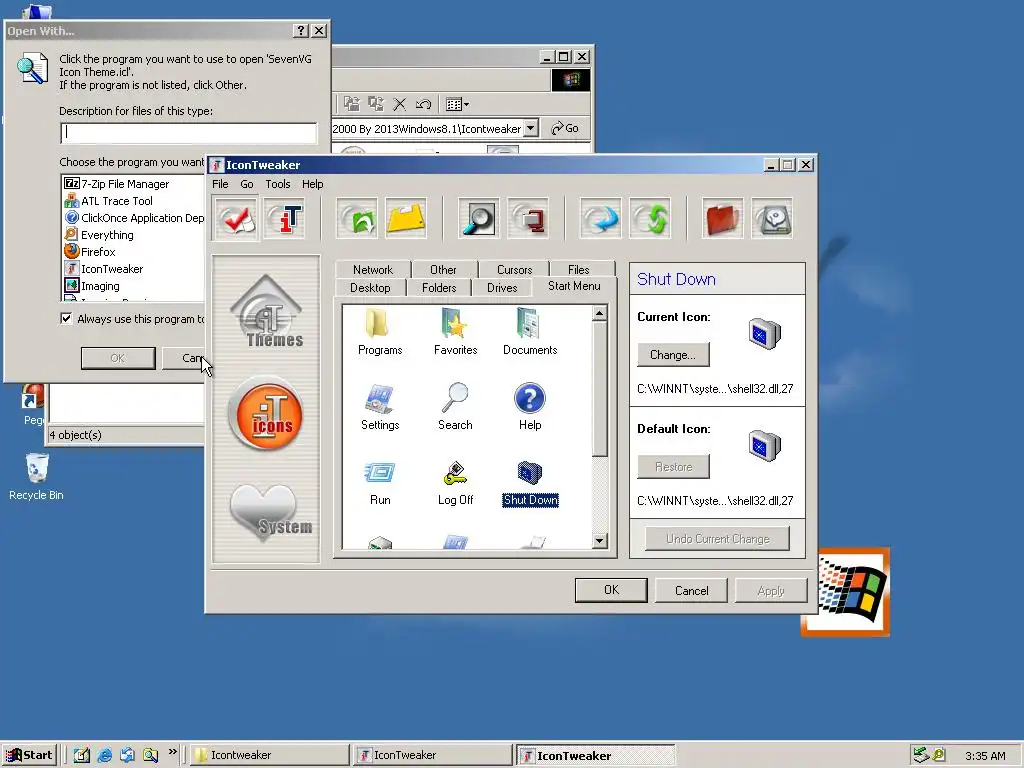This screenshot has width=1024, height=768.
Task: Switch to the Other tab
Action: [x=443, y=269]
